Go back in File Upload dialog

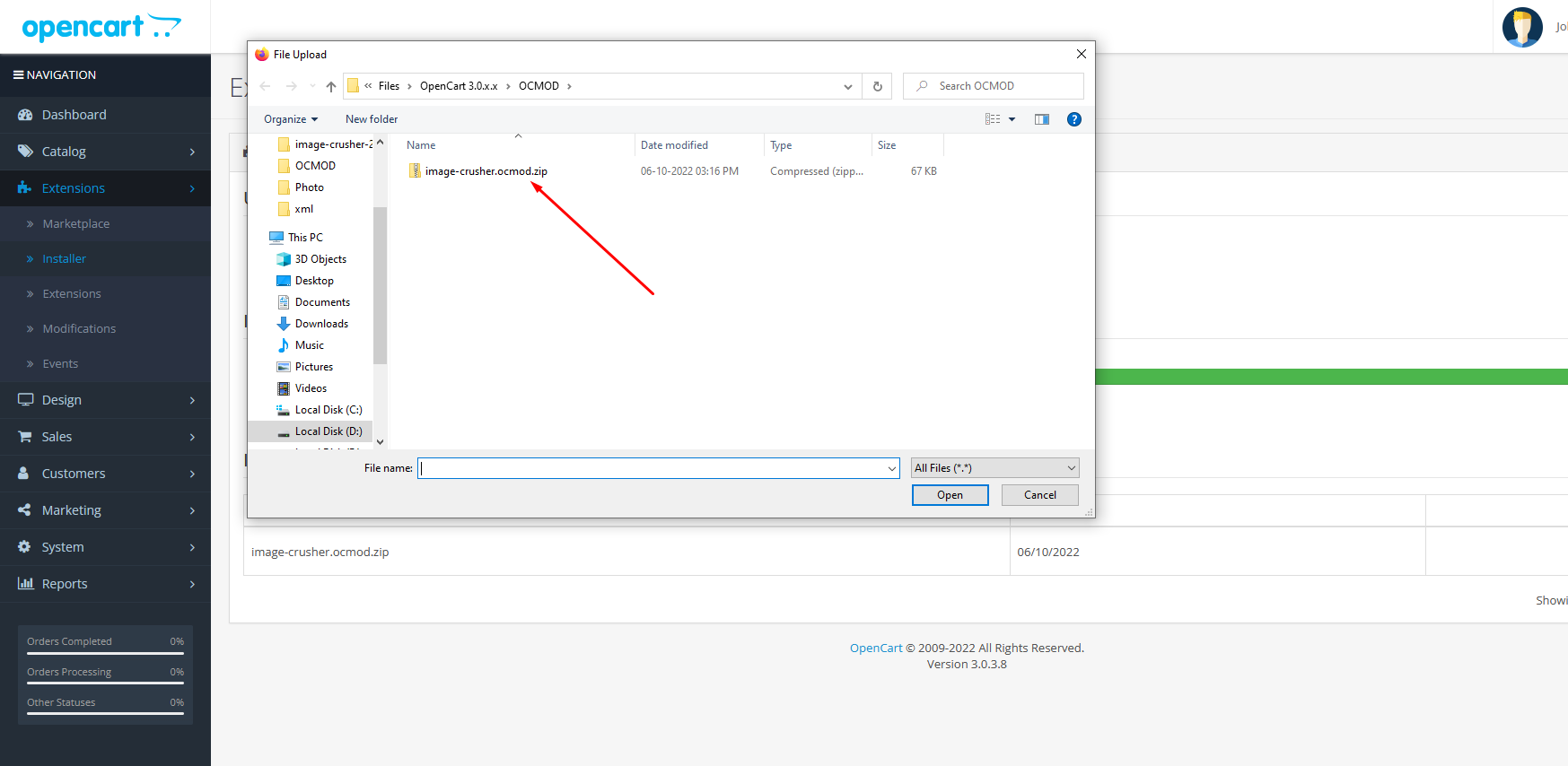tap(265, 86)
